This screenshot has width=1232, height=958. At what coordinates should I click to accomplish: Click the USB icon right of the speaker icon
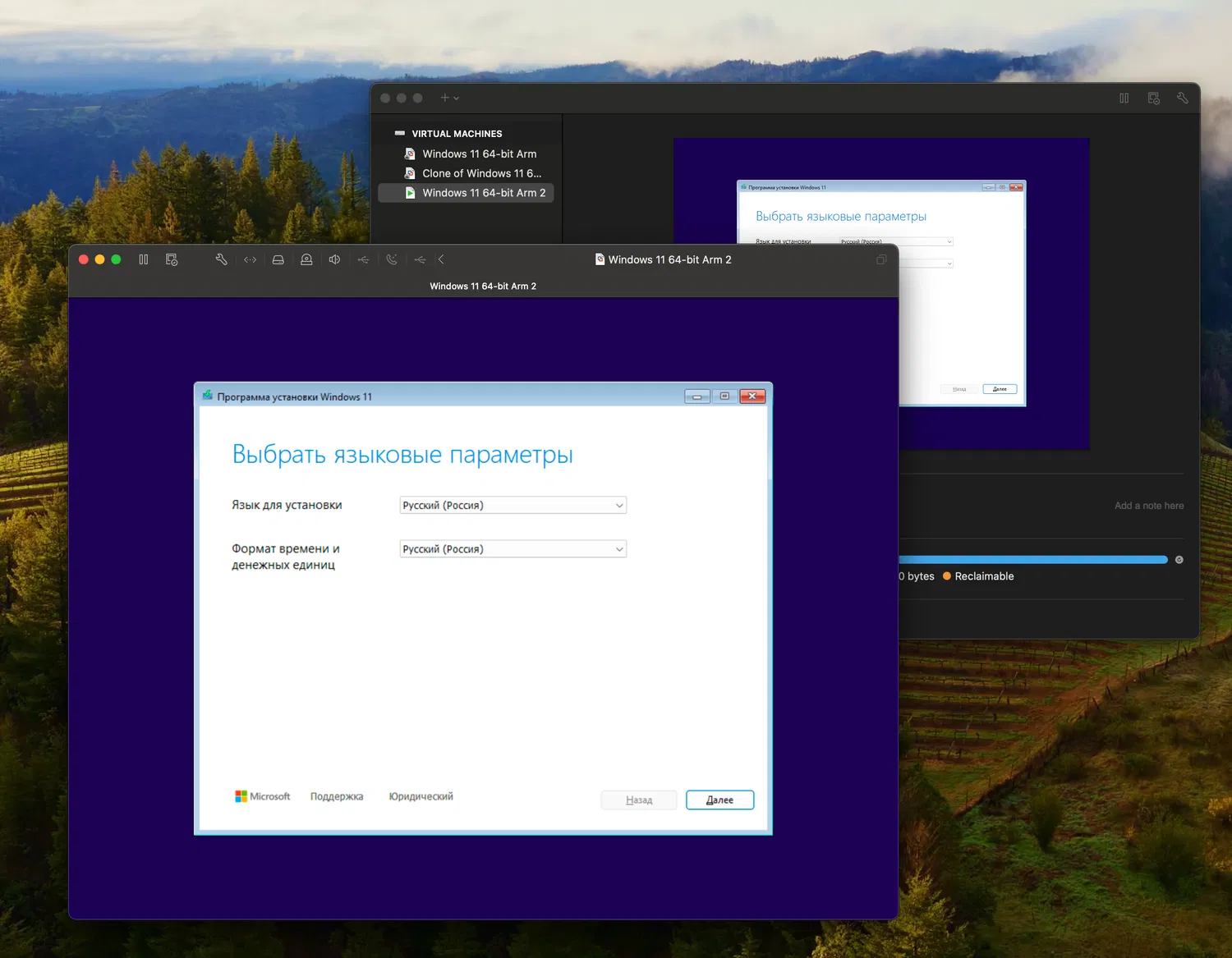[363, 259]
